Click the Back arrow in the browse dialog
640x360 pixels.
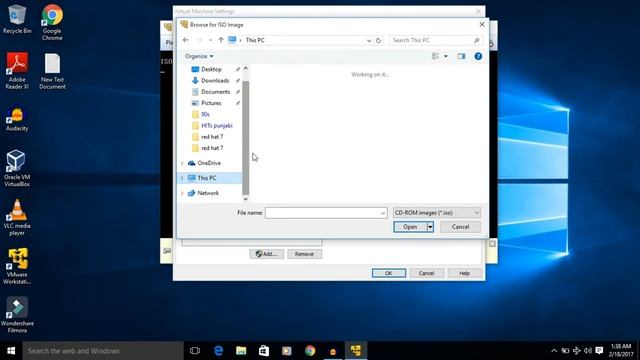pyautogui.click(x=186, y=40)
